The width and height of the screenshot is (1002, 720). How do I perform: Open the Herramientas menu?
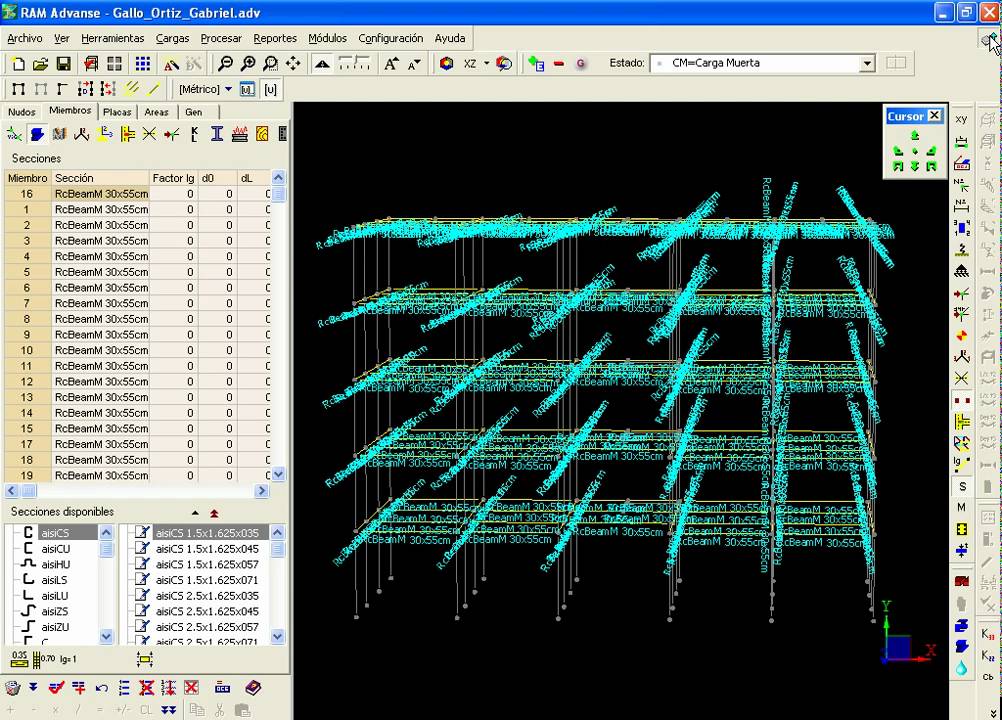[112, 38]
